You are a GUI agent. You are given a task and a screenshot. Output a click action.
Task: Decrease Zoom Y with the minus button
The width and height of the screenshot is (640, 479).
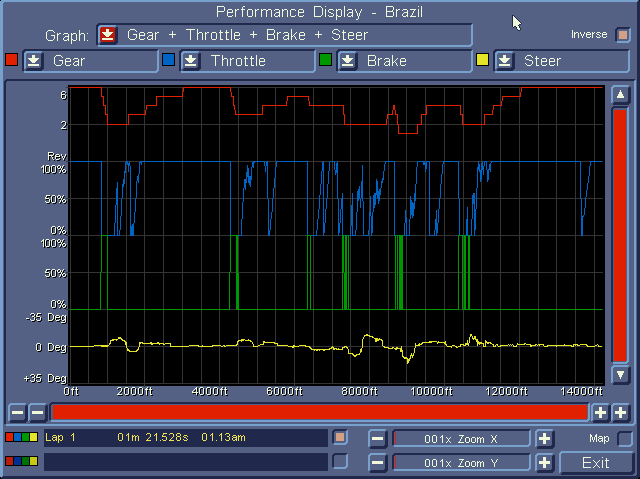click(378, 463)
